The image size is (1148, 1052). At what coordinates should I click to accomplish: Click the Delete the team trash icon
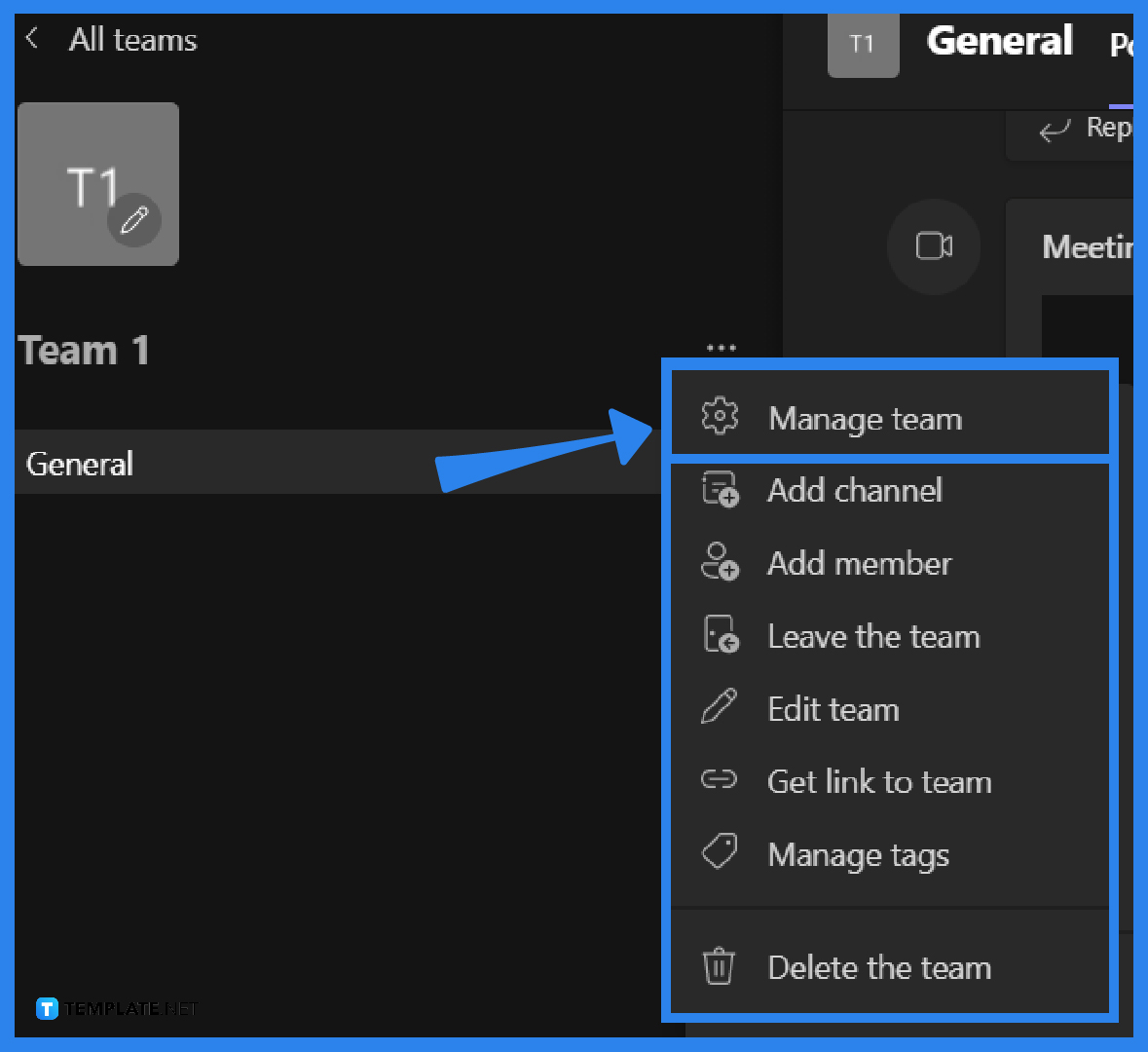tap(720, 966)
